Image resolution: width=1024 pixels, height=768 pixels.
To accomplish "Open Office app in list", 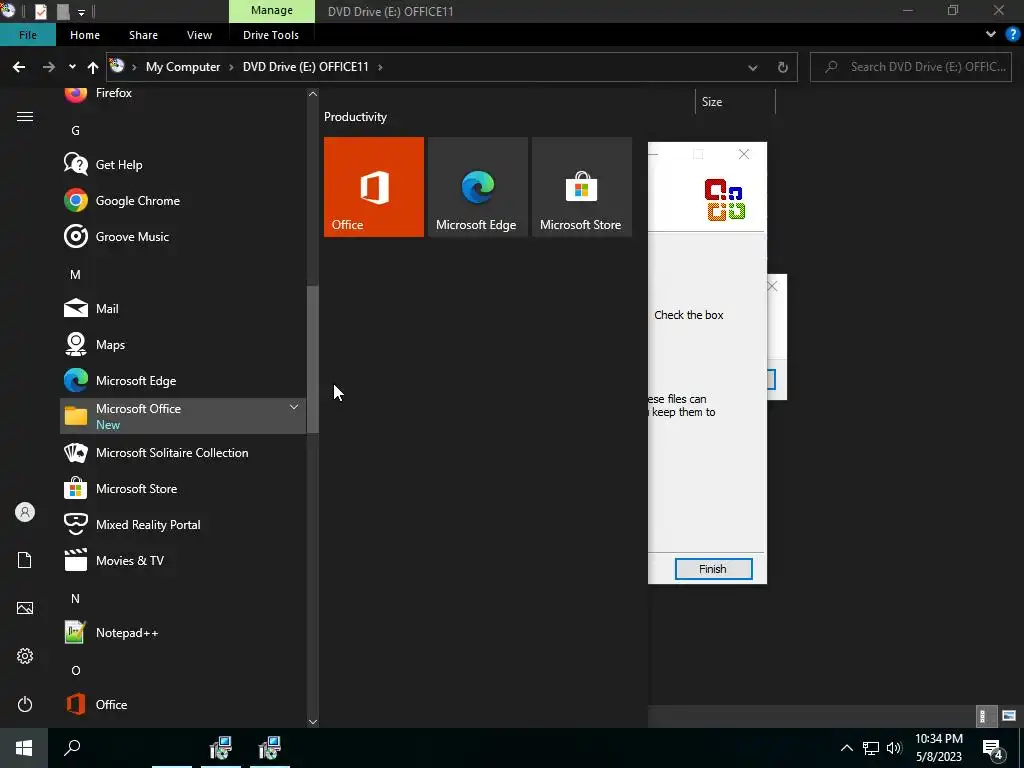I will click(x=183, y=704).
